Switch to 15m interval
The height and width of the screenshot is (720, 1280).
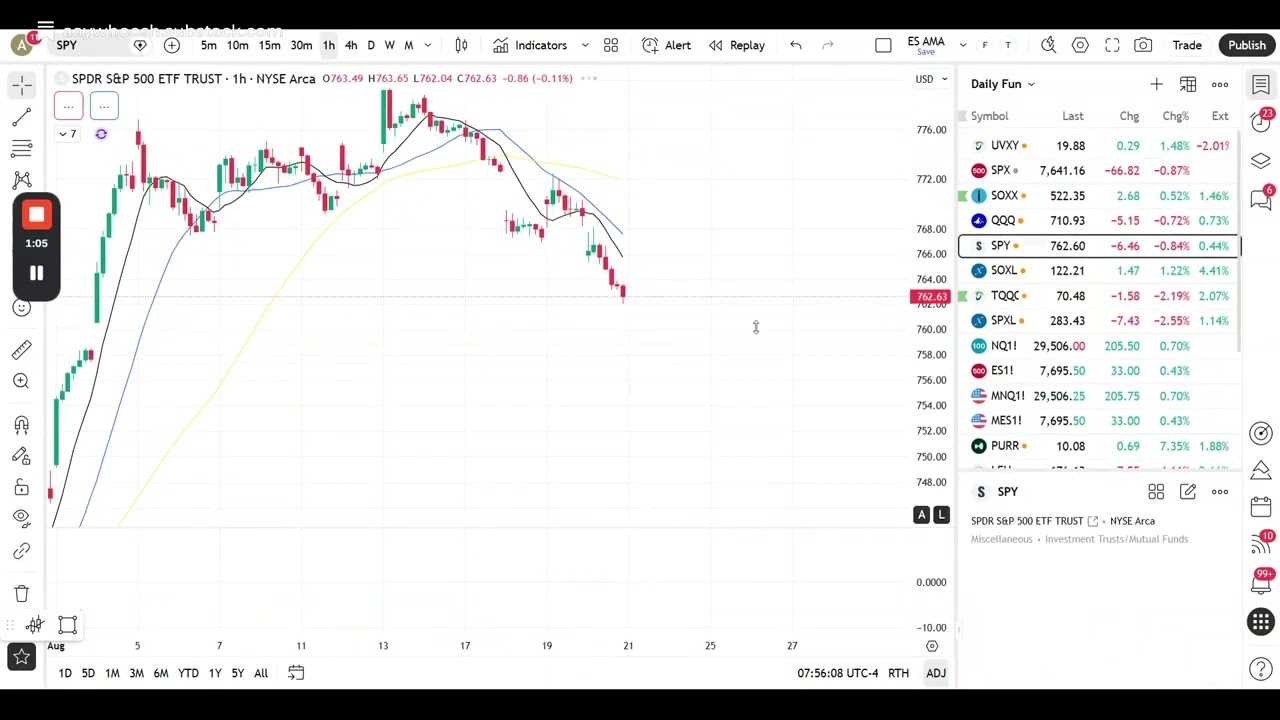point(269,45)
